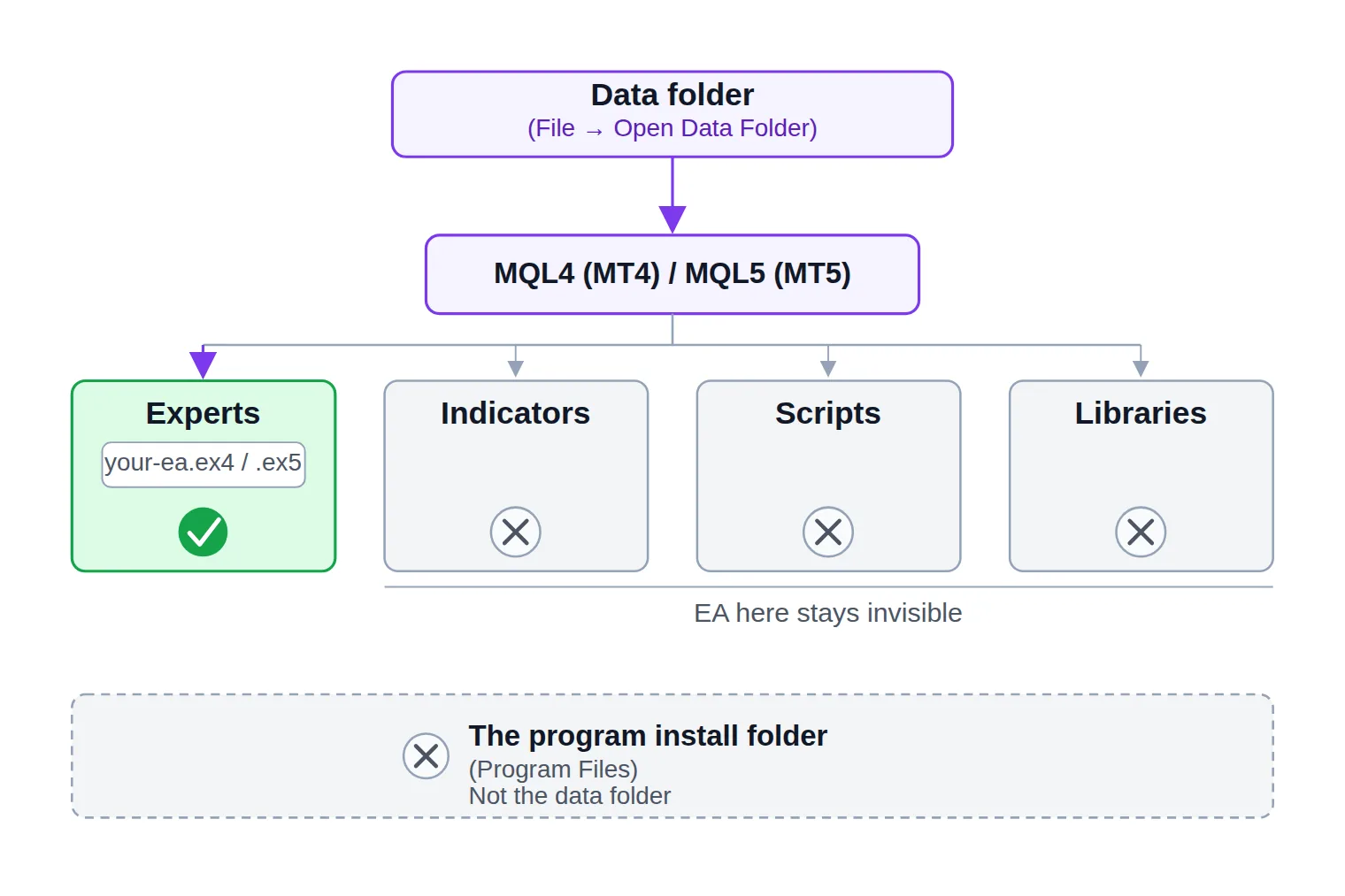Click the Libraries heading

1141,413
